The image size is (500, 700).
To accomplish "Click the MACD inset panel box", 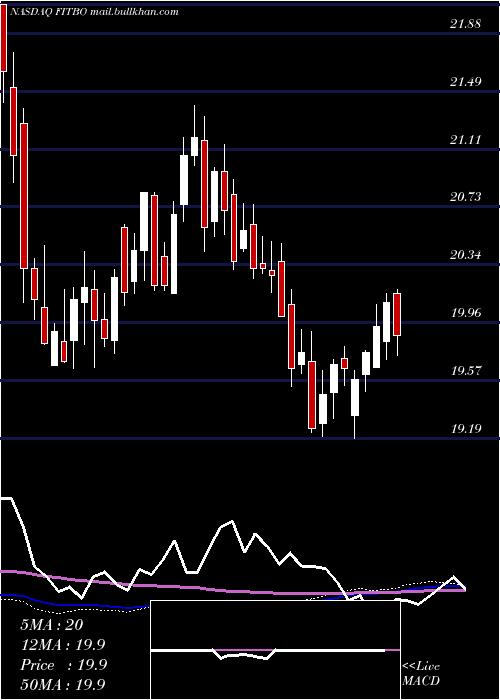I will point(275,650).
